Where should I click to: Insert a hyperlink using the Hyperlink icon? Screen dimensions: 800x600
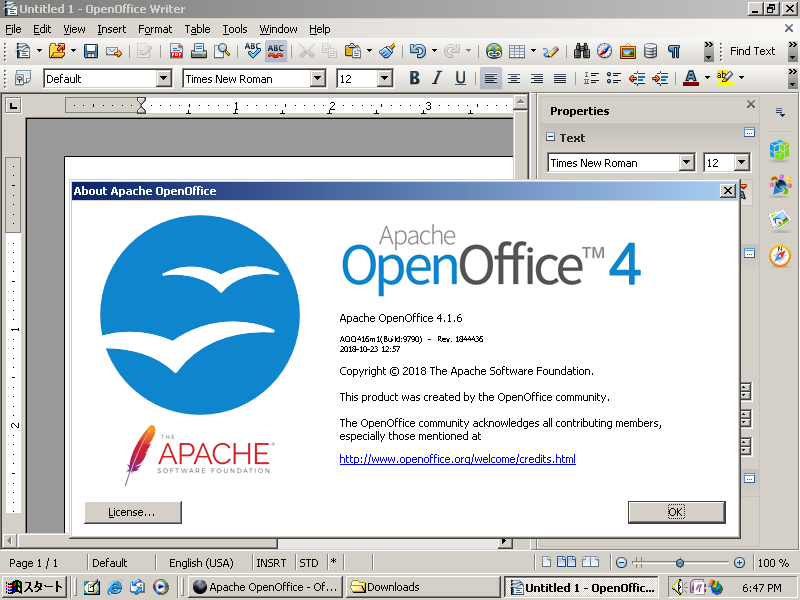click(x=493, y=51)
